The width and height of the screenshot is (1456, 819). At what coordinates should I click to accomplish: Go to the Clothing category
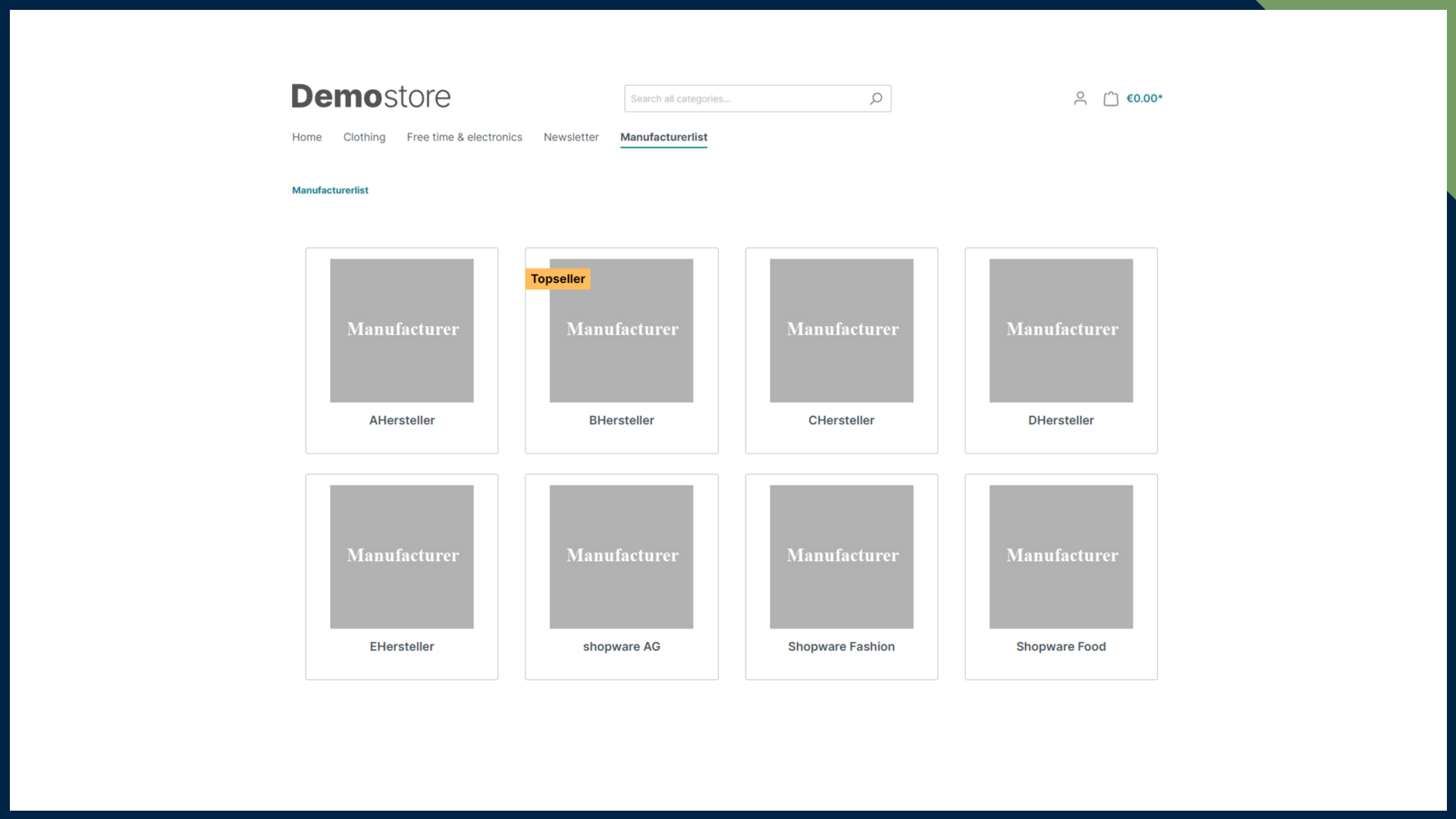point(364,137)
